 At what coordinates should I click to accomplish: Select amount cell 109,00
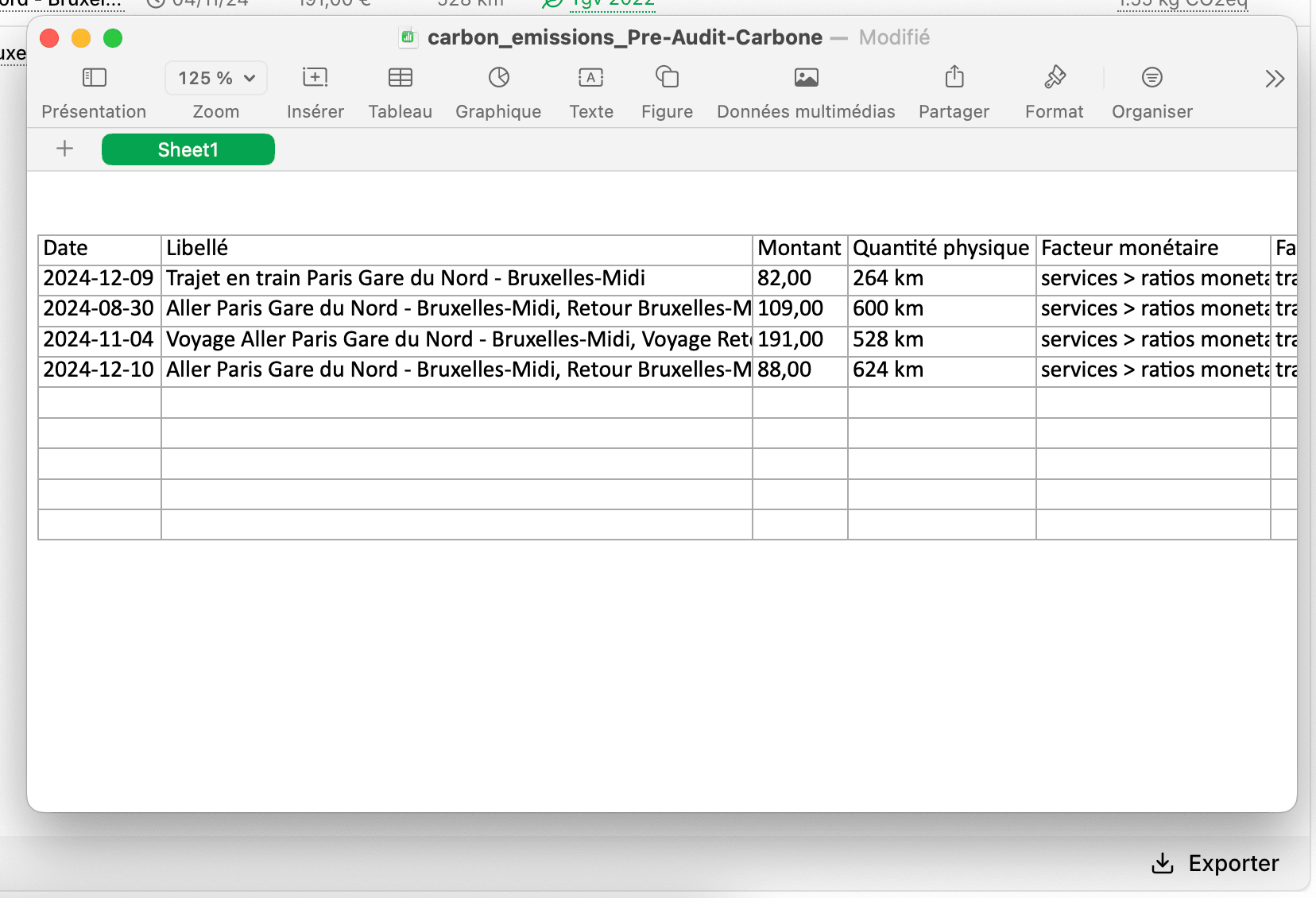(x=800, y=310)
